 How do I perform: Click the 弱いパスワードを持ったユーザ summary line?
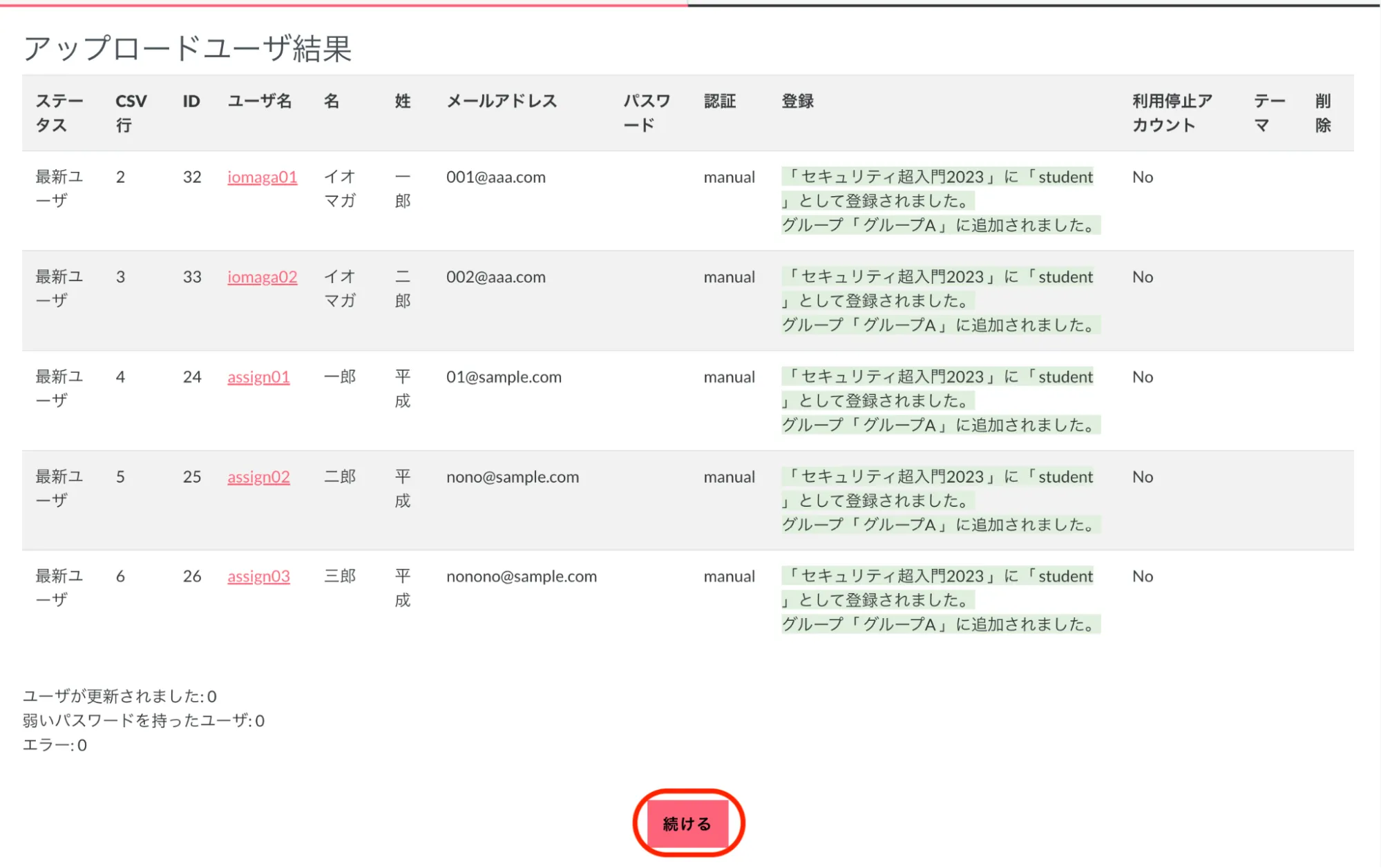[143, 721]
